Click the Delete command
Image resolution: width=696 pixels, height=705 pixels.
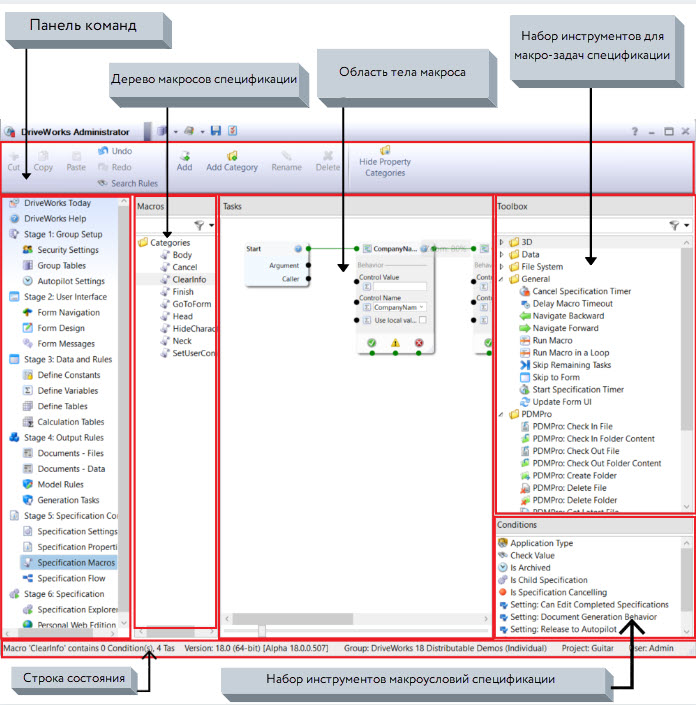[x=328, y=161]
